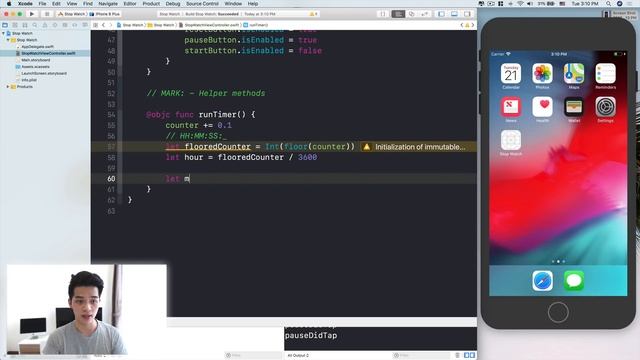Click the Run (play) button in Xcode
640x360 pixels.
(32, 14)
